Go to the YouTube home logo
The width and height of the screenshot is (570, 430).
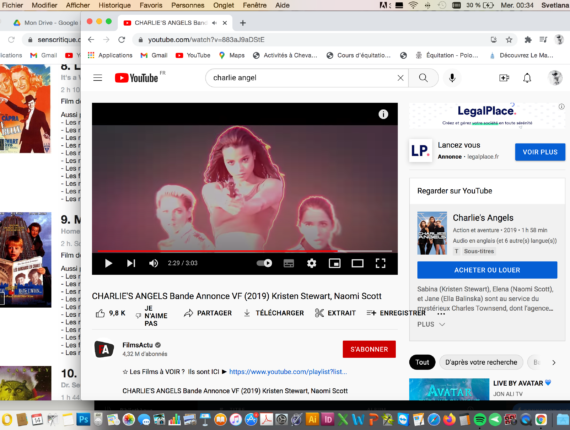[x=137, y=78]
